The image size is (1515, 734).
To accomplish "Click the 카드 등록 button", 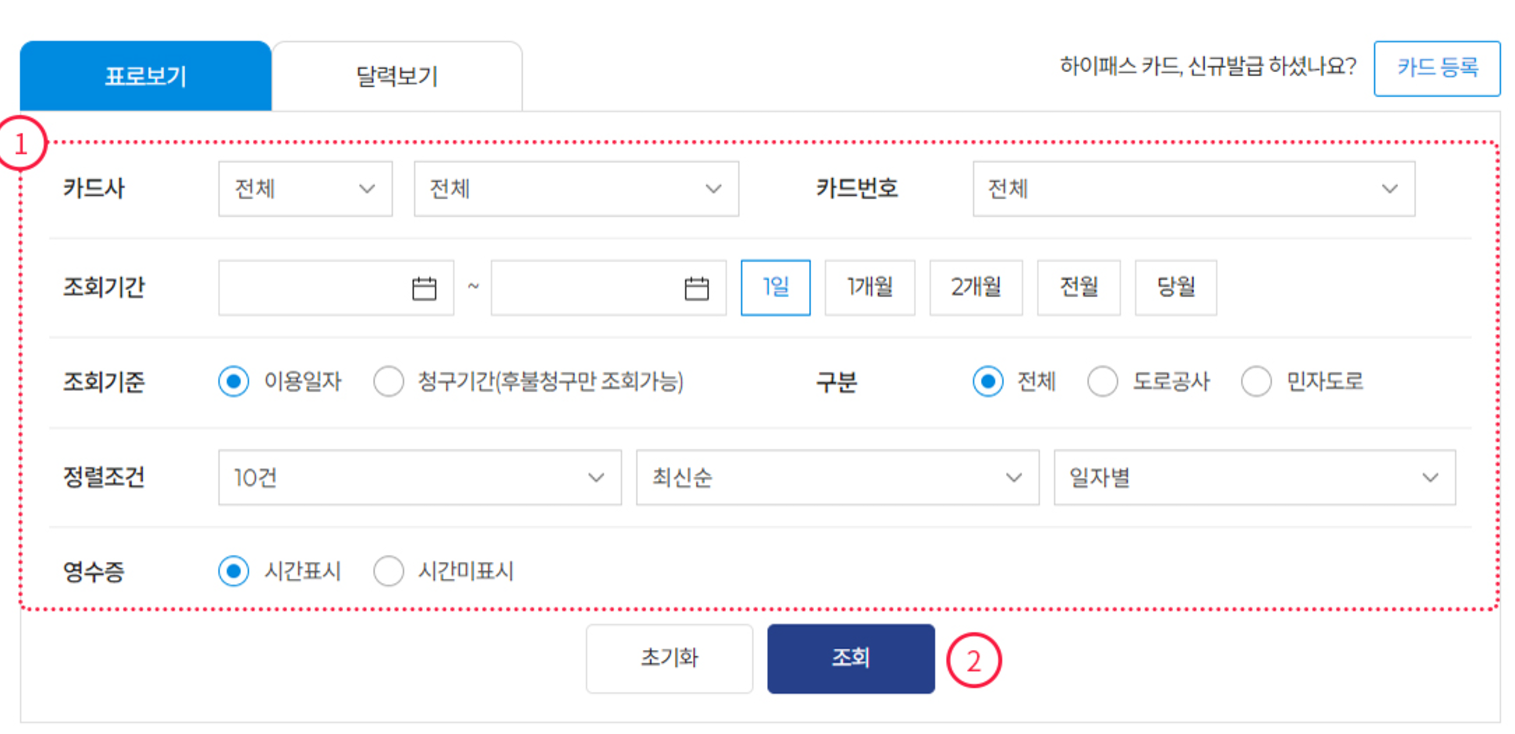I will pos(1438,68).
